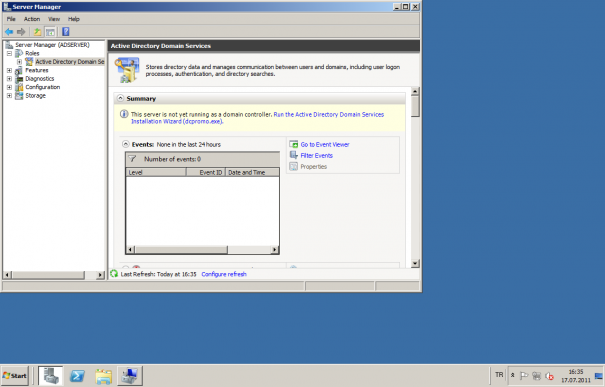Click the Show desktop button

point(599,376)
